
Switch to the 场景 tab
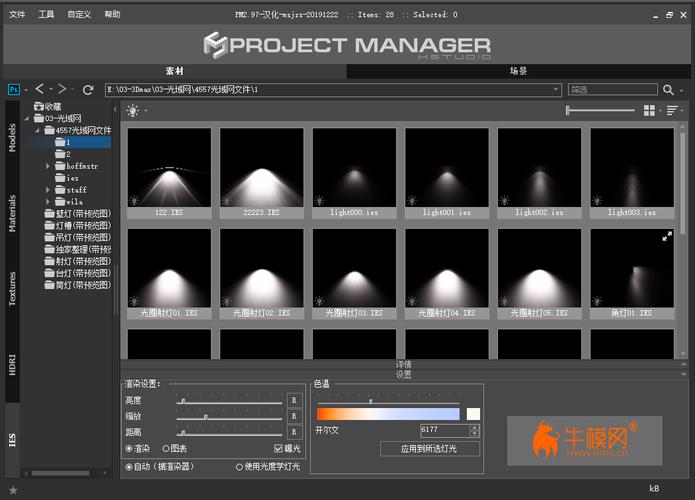tap(518, 71)
